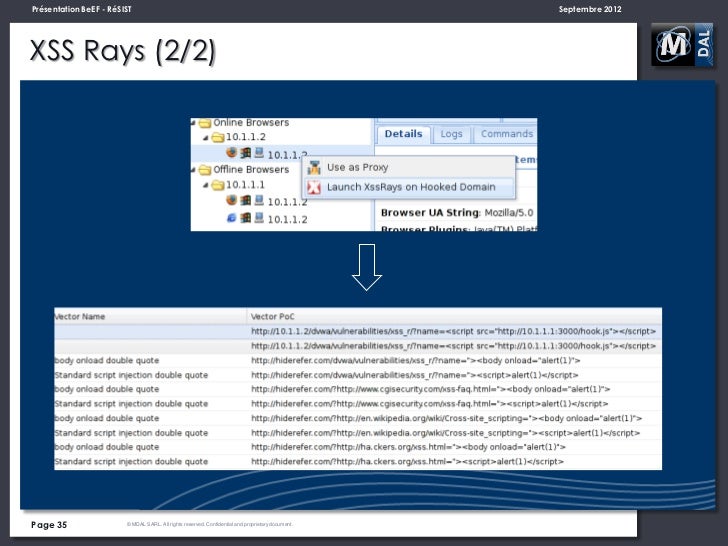Select the 10.1.1.1 tree folder label
Screen dimensions: 728x546
(x=245, y=185)
